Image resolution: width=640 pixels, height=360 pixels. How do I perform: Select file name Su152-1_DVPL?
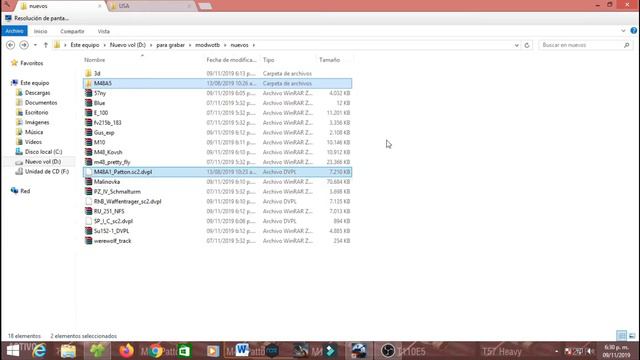click(x=111, y=231)
